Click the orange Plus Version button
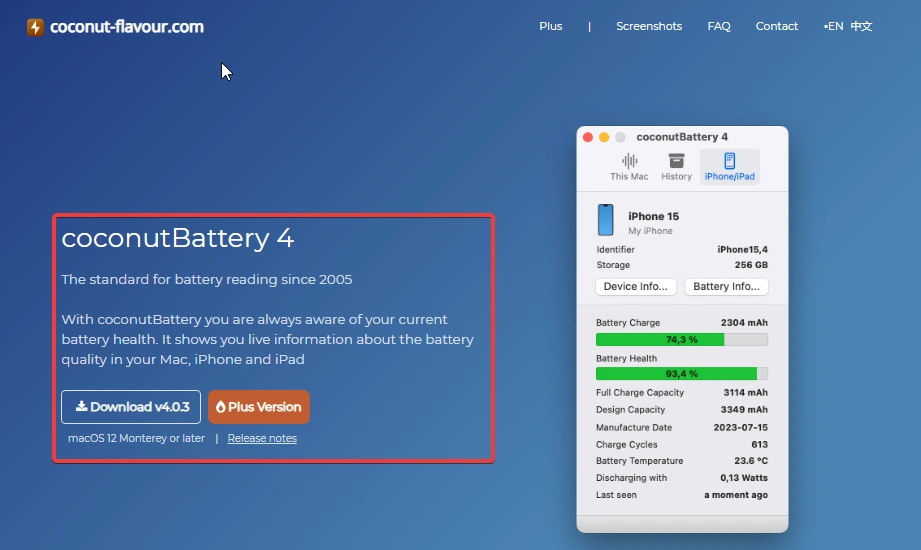This screenshot has height=550, width=921. pos(258,407)
